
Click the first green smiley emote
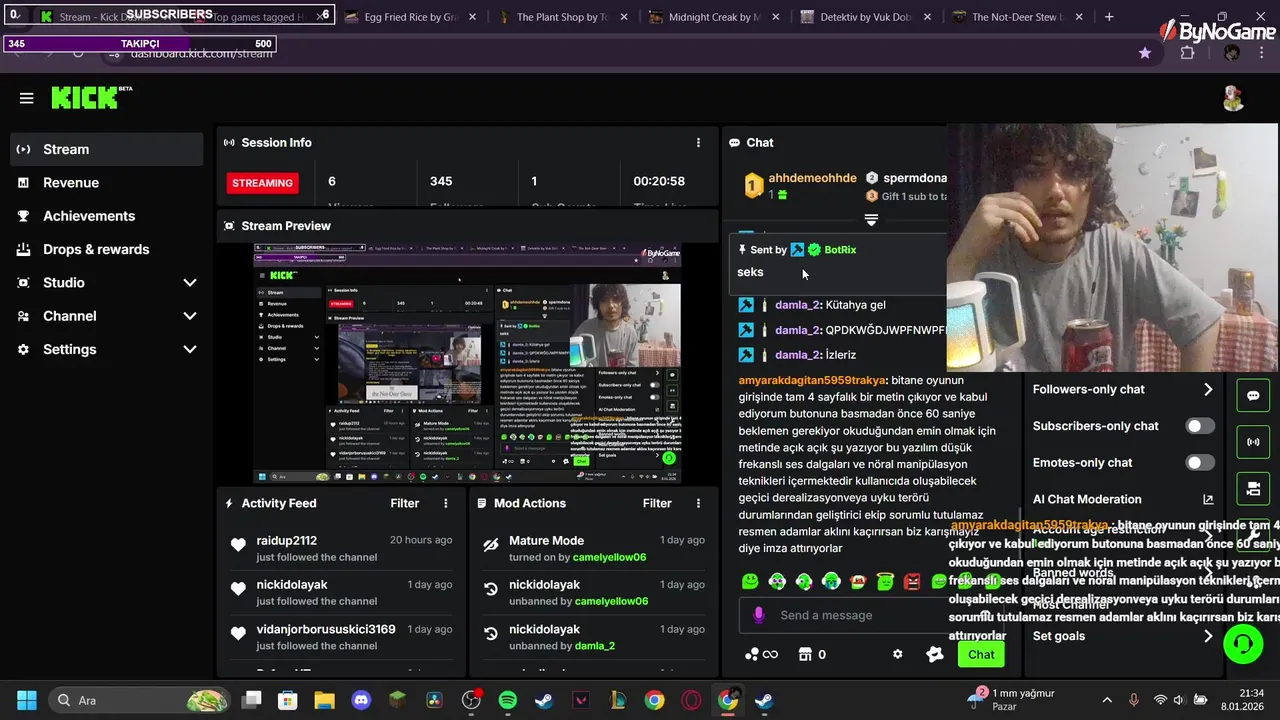click(750, 581)
